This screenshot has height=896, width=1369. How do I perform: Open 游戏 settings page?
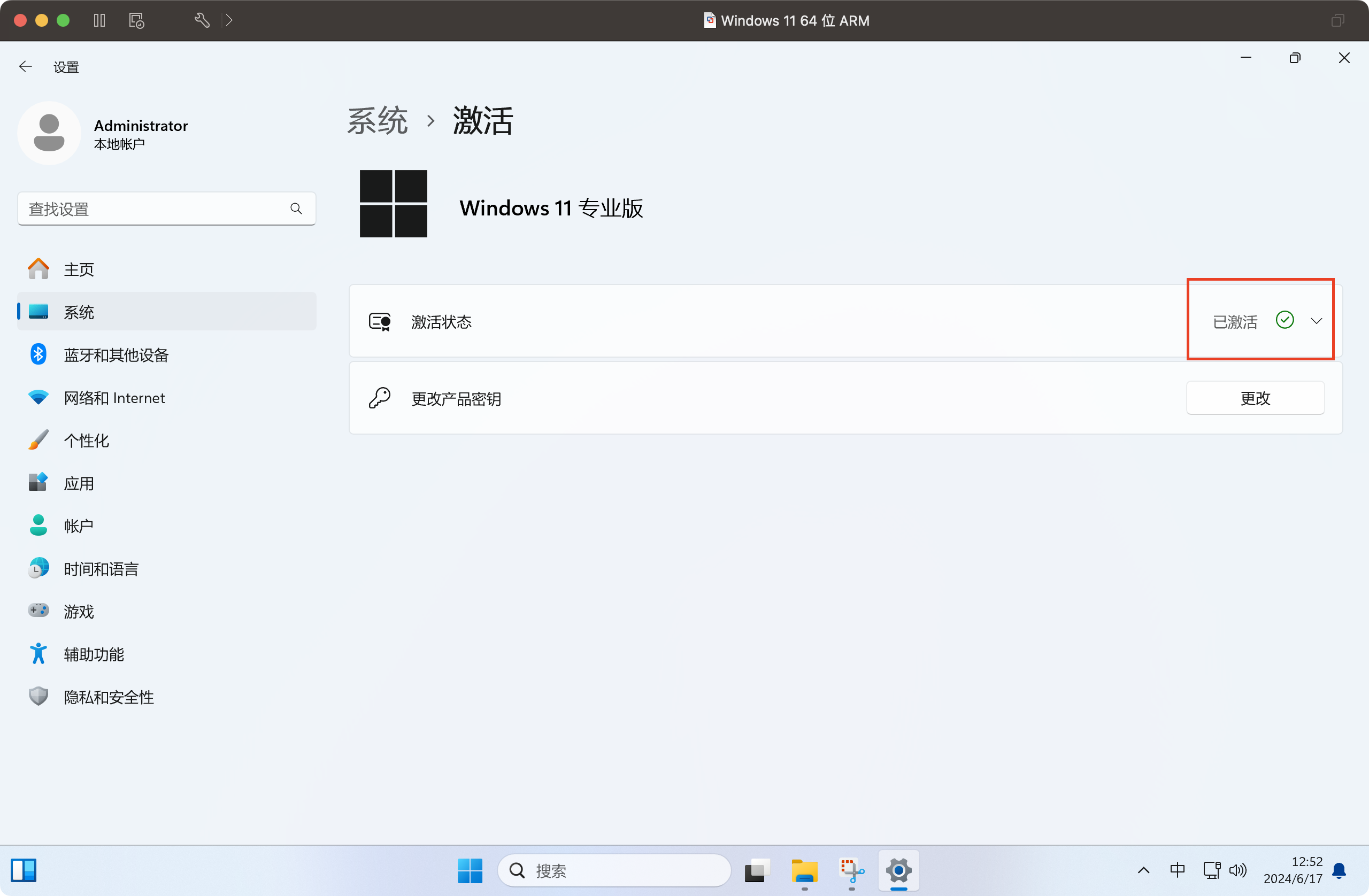[167, 612]
